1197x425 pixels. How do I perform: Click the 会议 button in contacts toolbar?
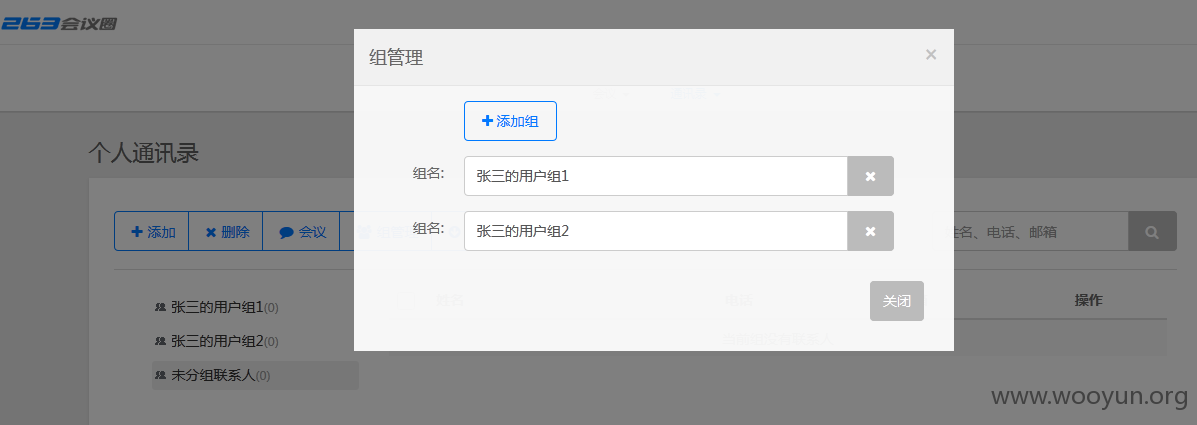(301, 231)
